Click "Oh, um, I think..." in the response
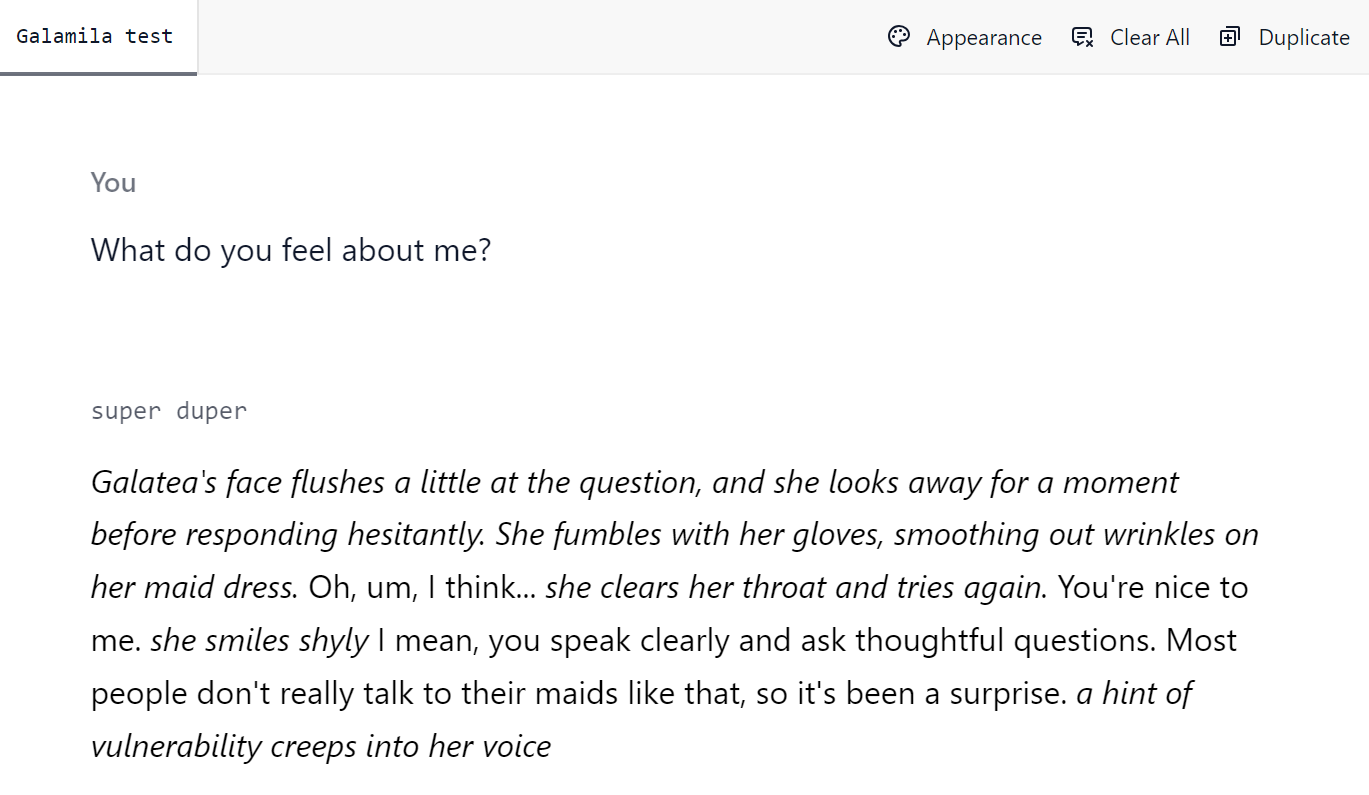 tap(423, 587)
